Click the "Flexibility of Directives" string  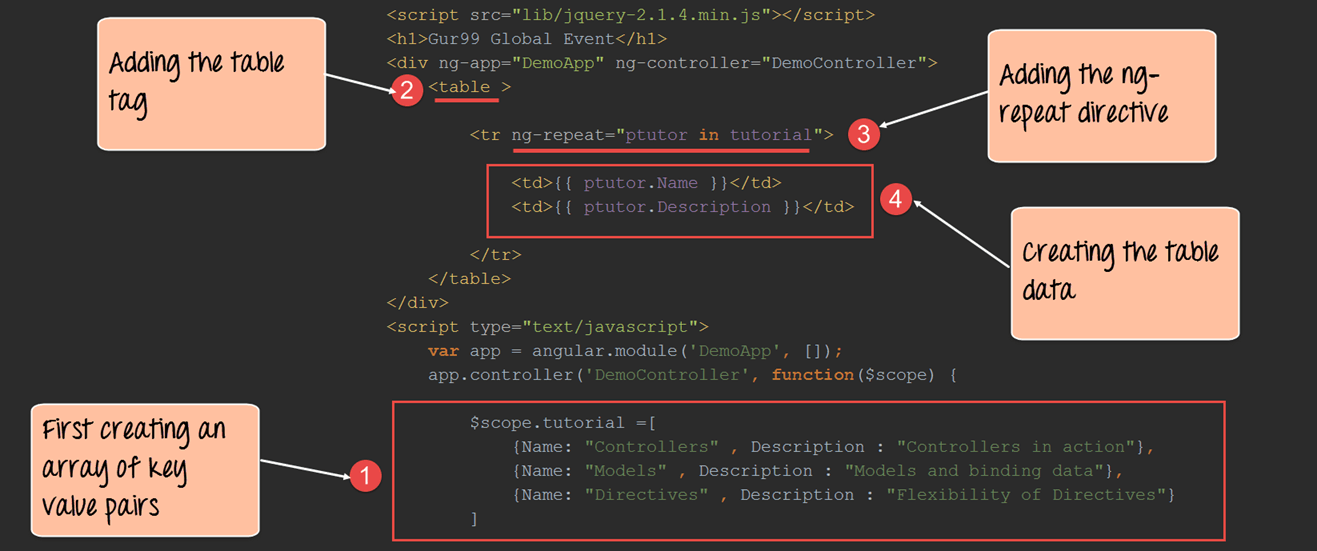1025,495
